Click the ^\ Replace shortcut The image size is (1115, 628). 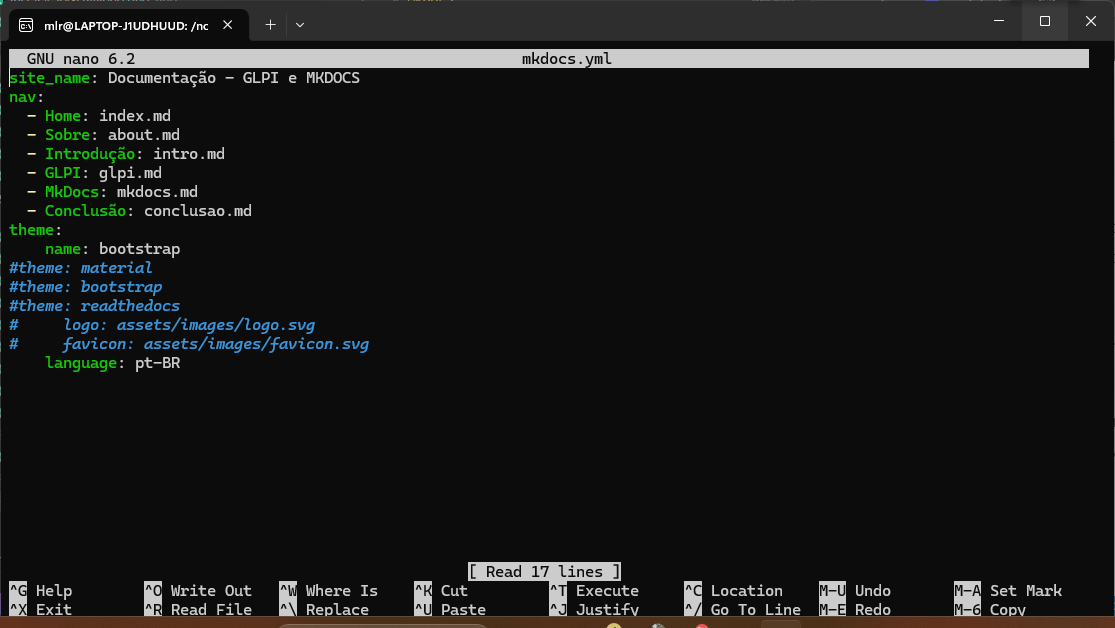click(x=324, y=610)
